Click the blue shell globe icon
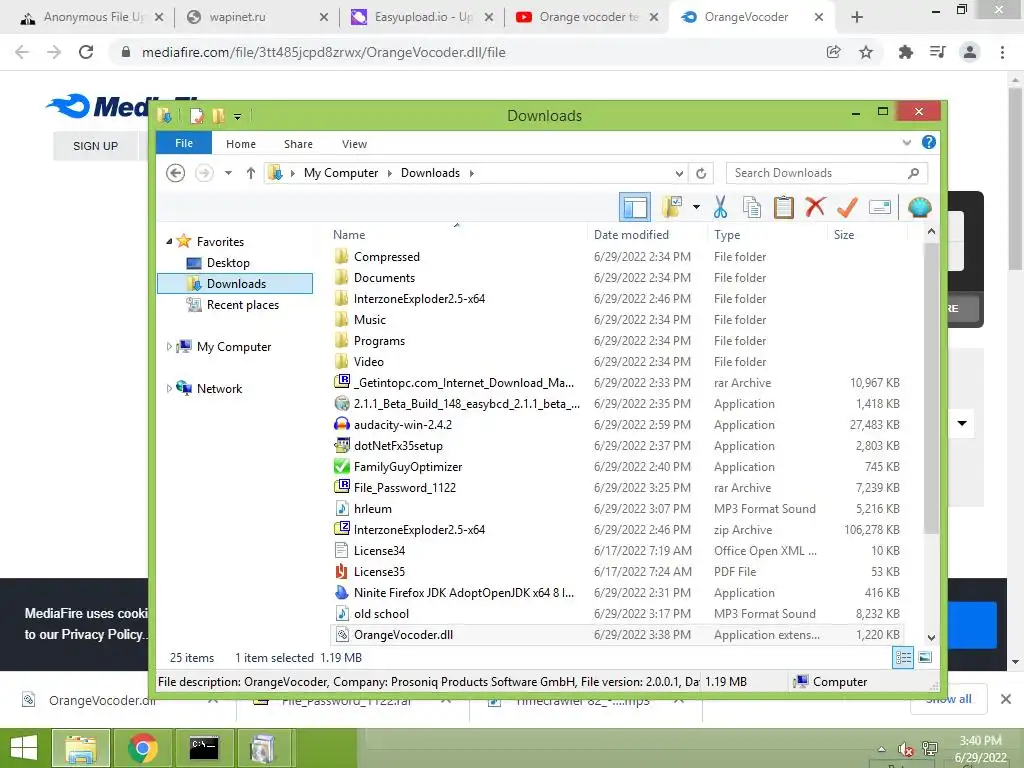 point(920,208)
